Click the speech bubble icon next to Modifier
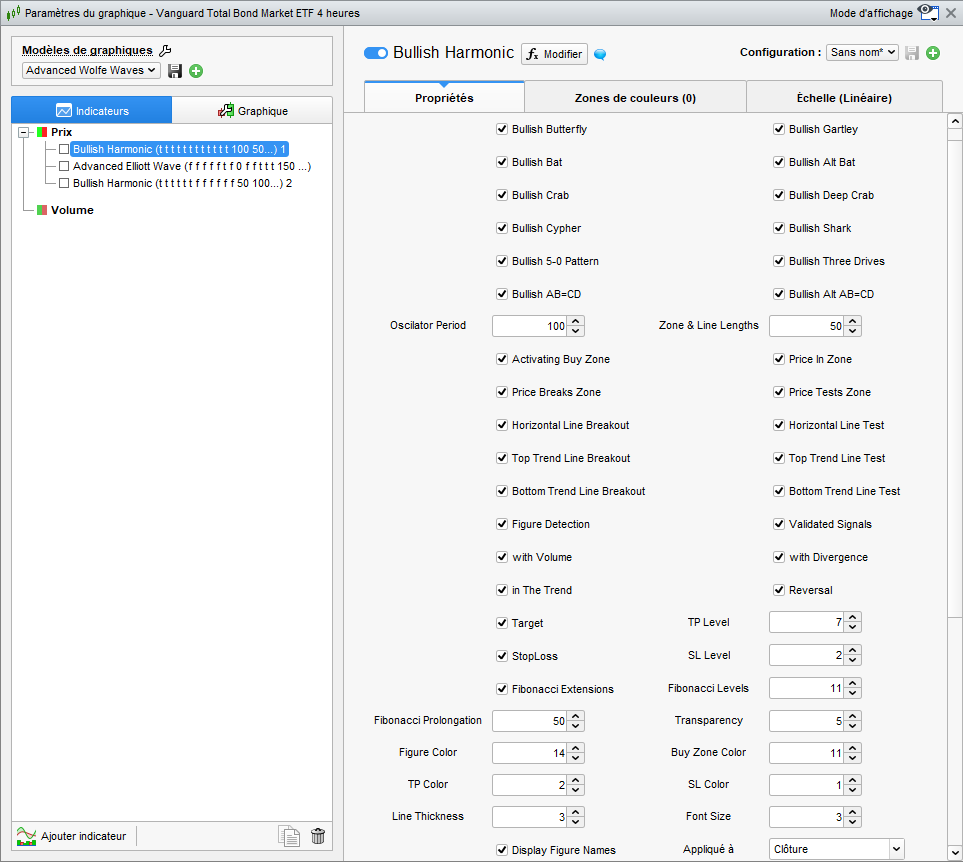 (x=601, y=54)
